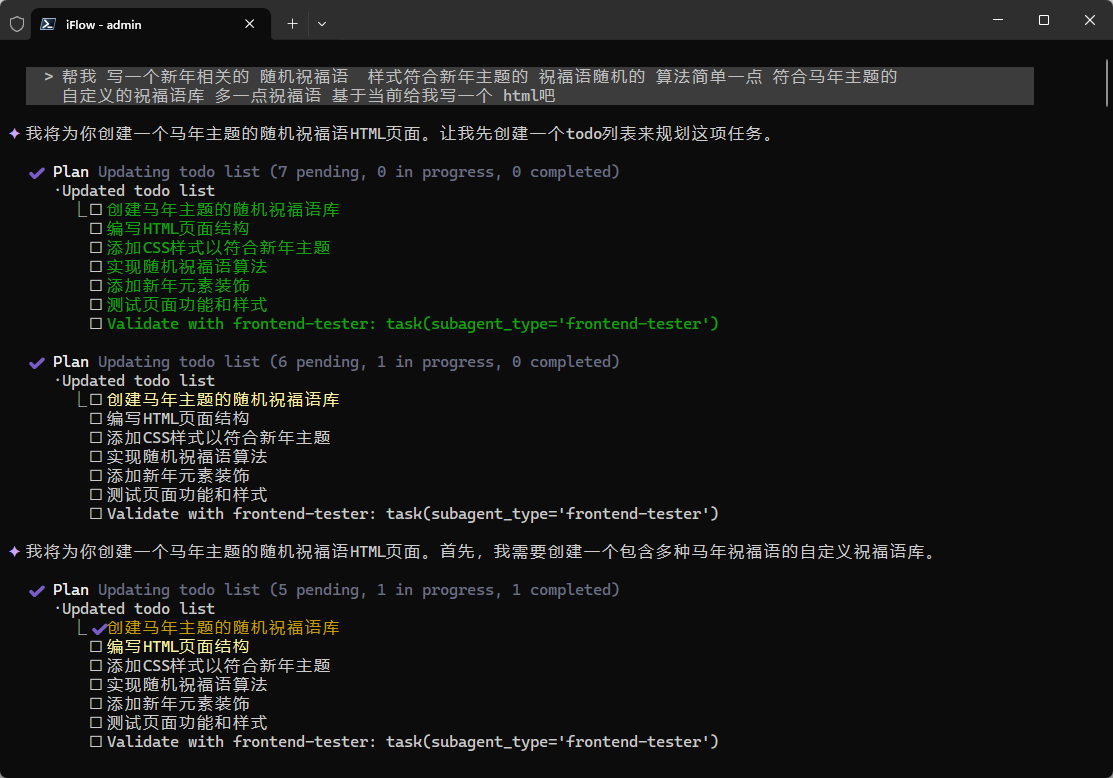
Task: Check the box for green 添加CSS样式以符合新年主题
Action: pos(96,248)
